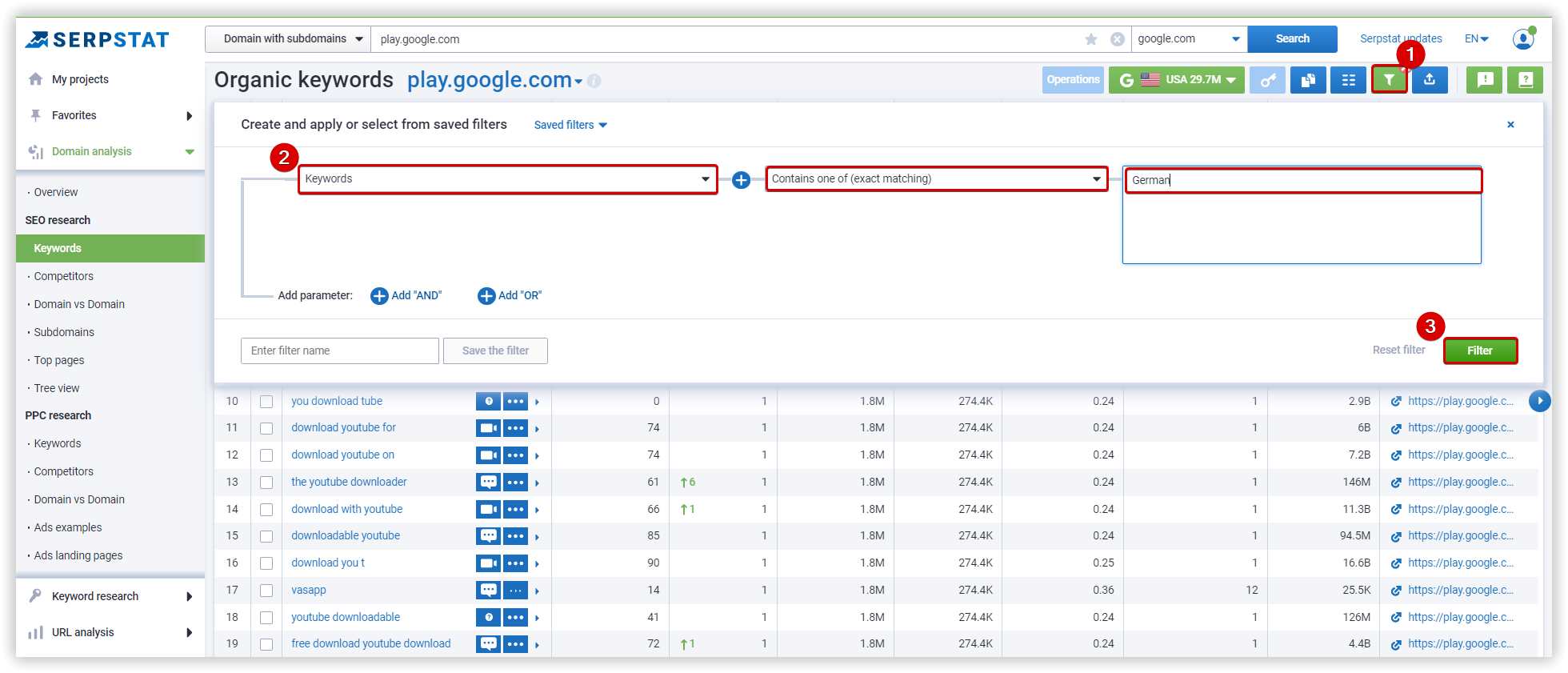Click video icon for 'download you t'

488,563
